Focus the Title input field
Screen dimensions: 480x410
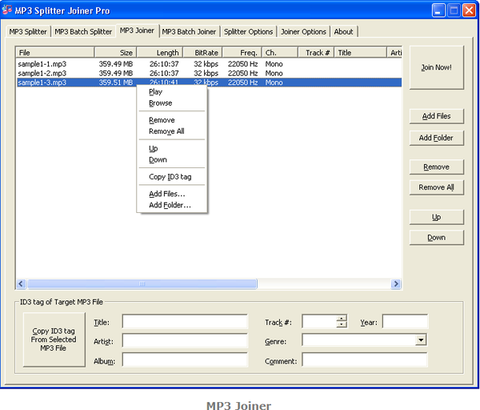tap(185, 322)
